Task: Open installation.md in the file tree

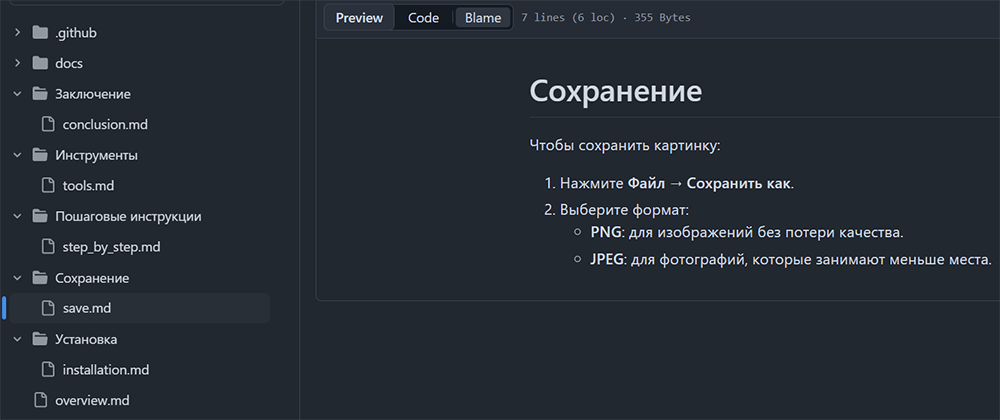Action: [x=106, y=370]
